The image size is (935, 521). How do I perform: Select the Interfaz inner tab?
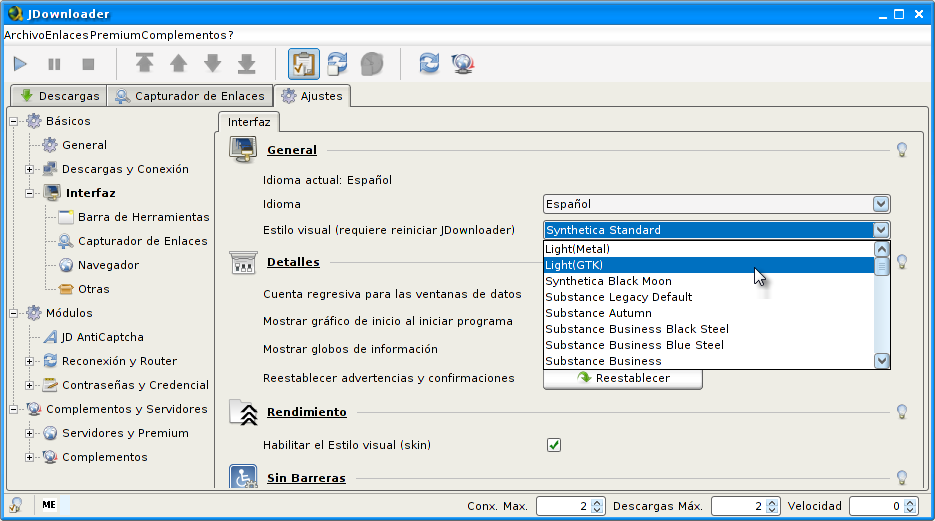pyautogui.click(x=249, y=122)
